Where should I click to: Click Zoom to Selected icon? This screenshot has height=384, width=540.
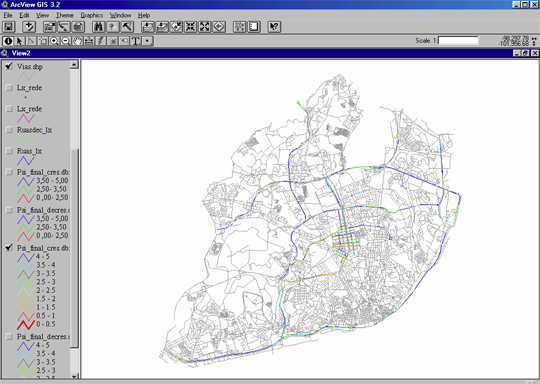coord(176,27)
